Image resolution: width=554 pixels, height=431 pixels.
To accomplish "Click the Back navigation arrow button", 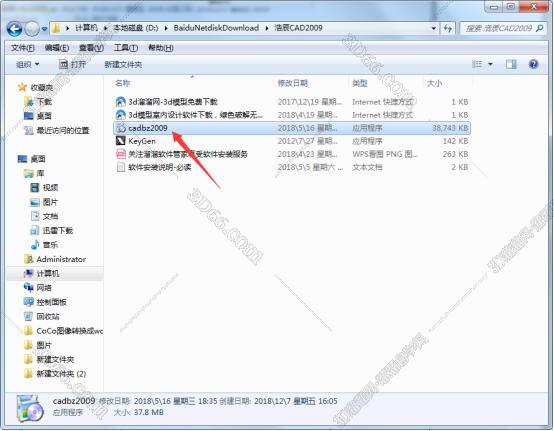I will pyautogui.click(x=14, y=29).
